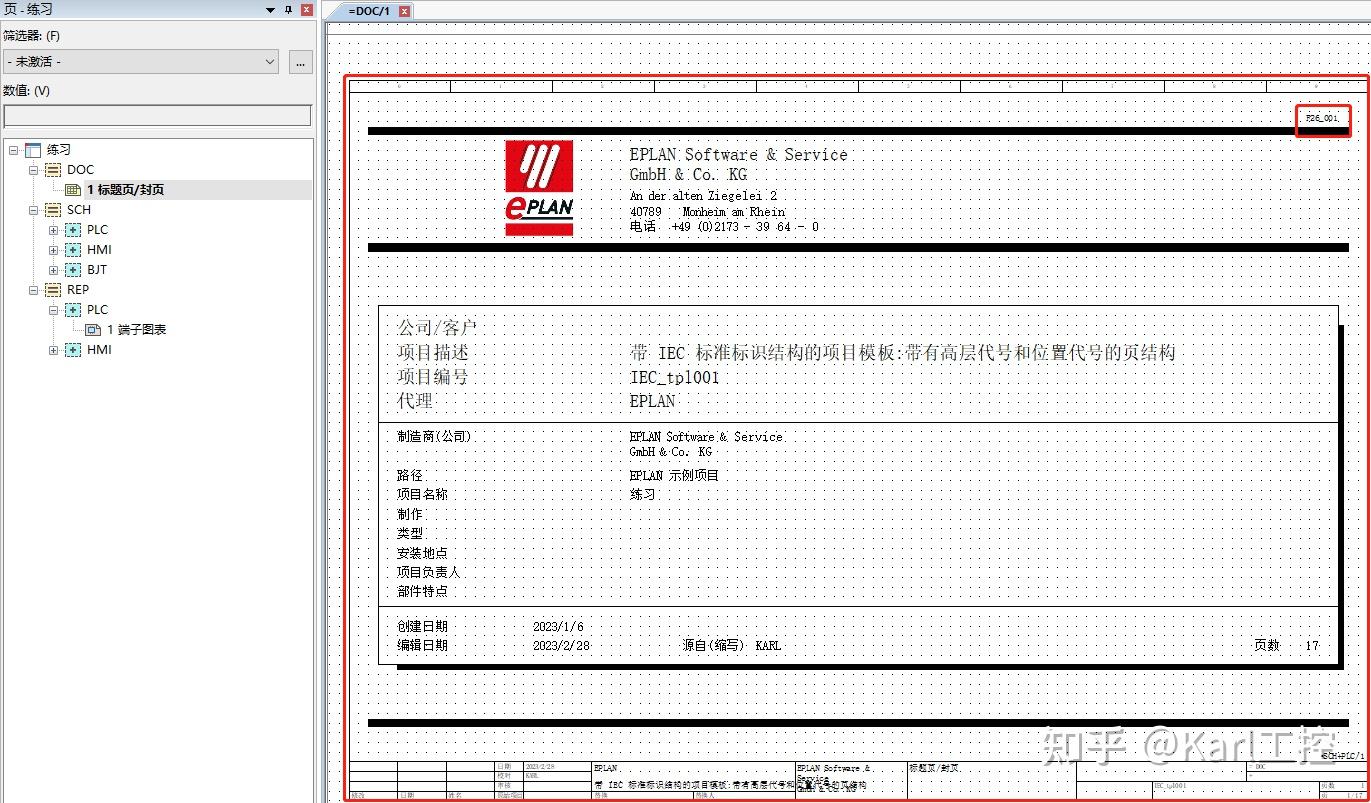Expand the BJT node
Viewport: 1371px width, 803px height.
coord(54,270)
